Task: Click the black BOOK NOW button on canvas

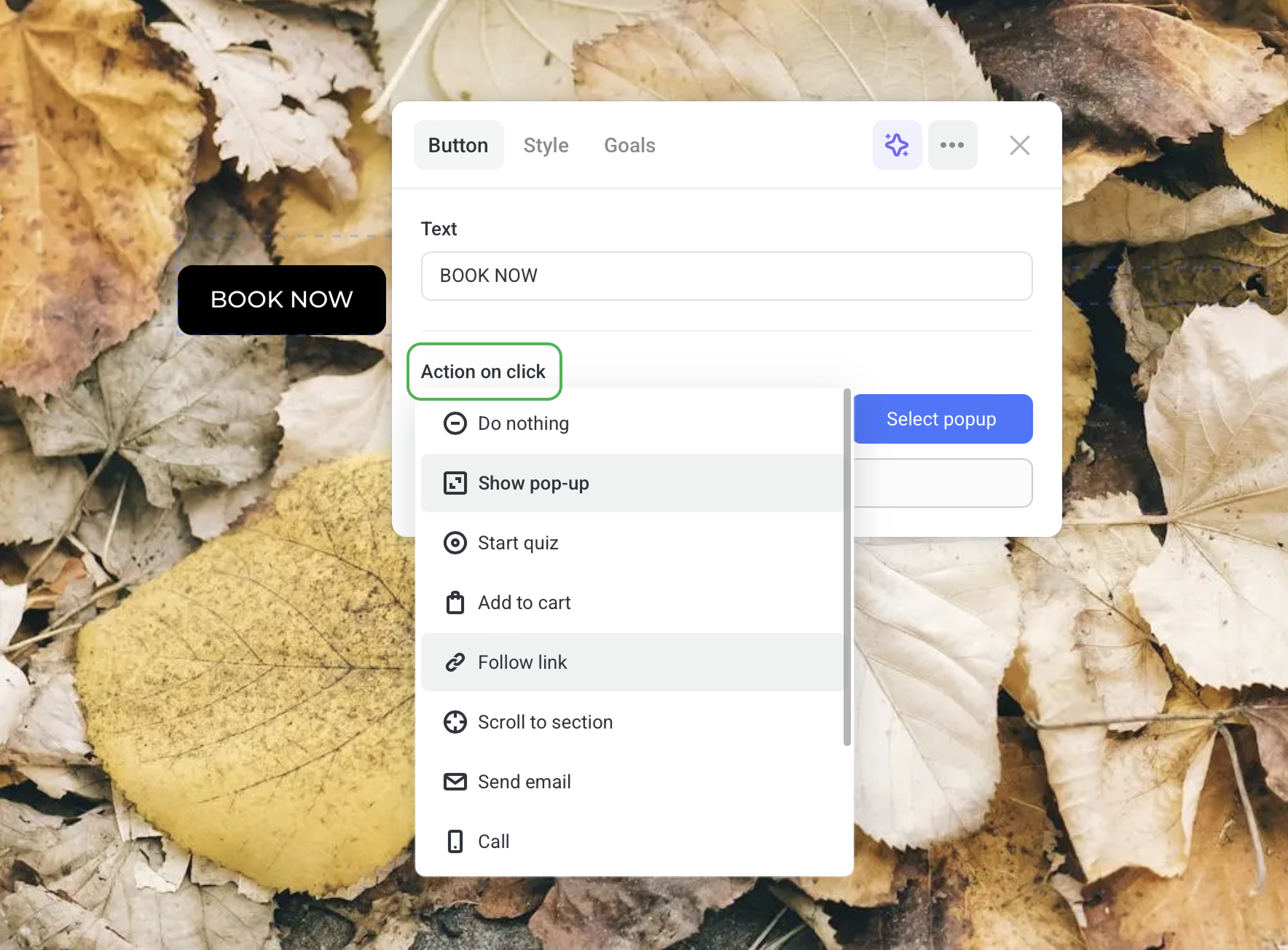Action: (x=281, y=299)
